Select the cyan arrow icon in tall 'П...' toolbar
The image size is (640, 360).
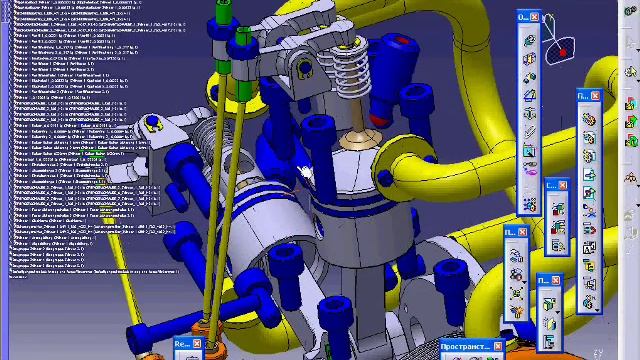point(589,175)
